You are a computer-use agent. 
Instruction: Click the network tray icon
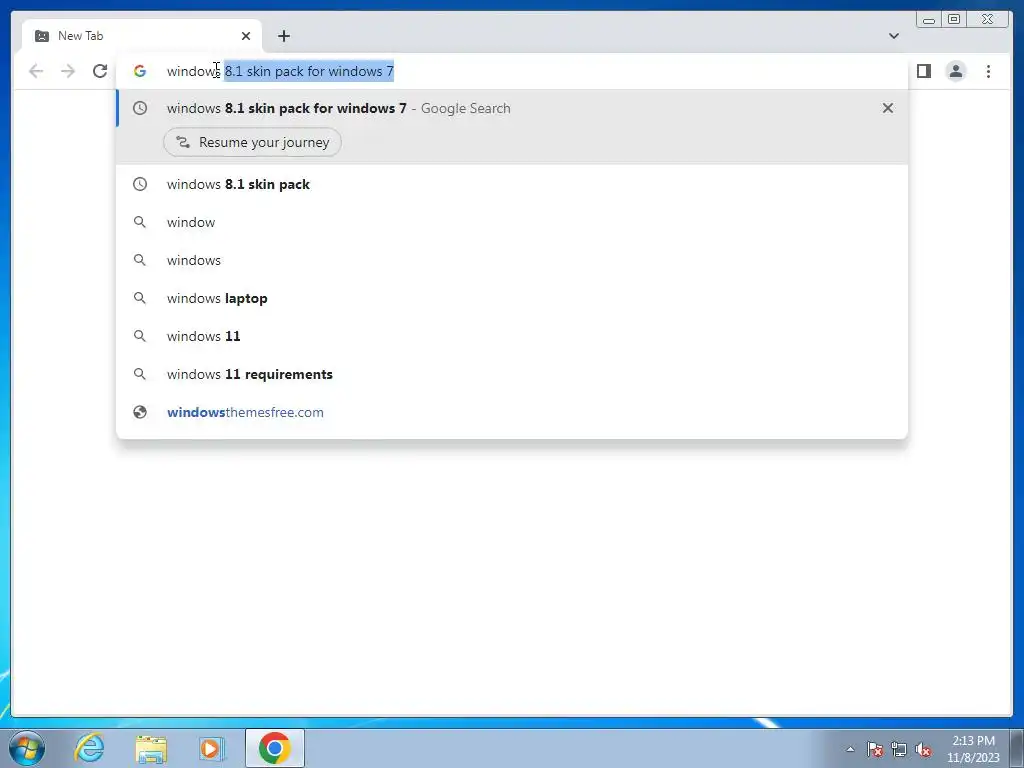coord(899,749)
